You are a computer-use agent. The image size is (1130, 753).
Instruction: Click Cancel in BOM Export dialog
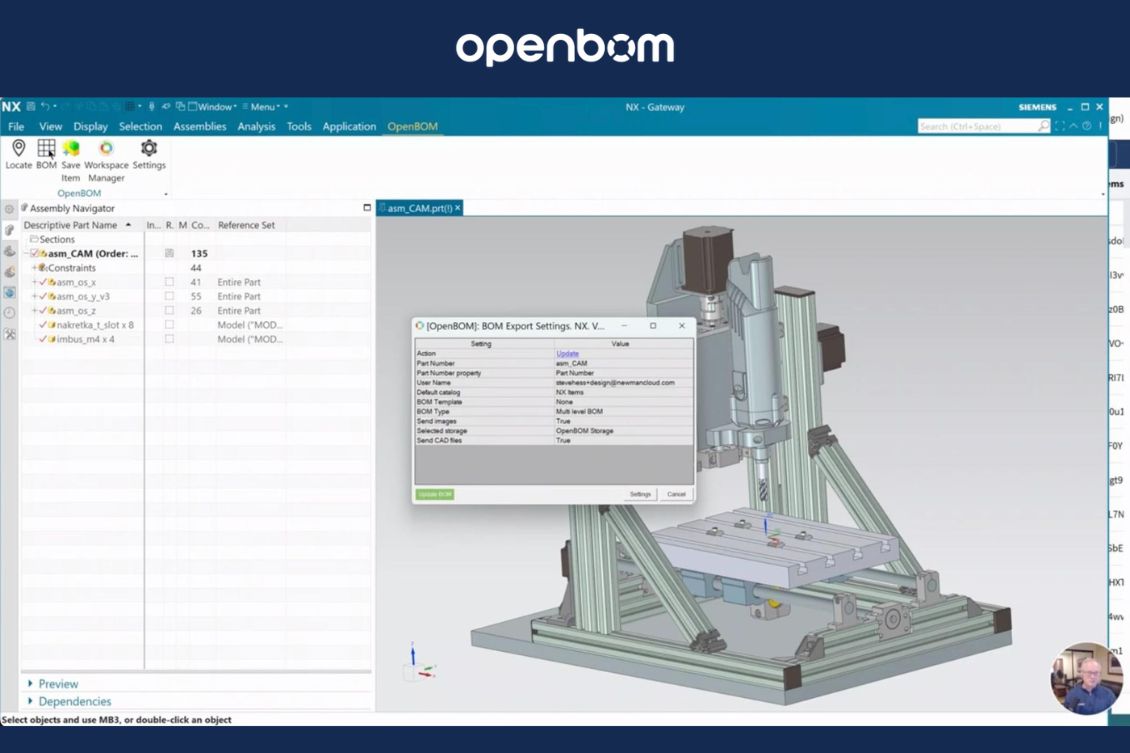tap(676, 494)
